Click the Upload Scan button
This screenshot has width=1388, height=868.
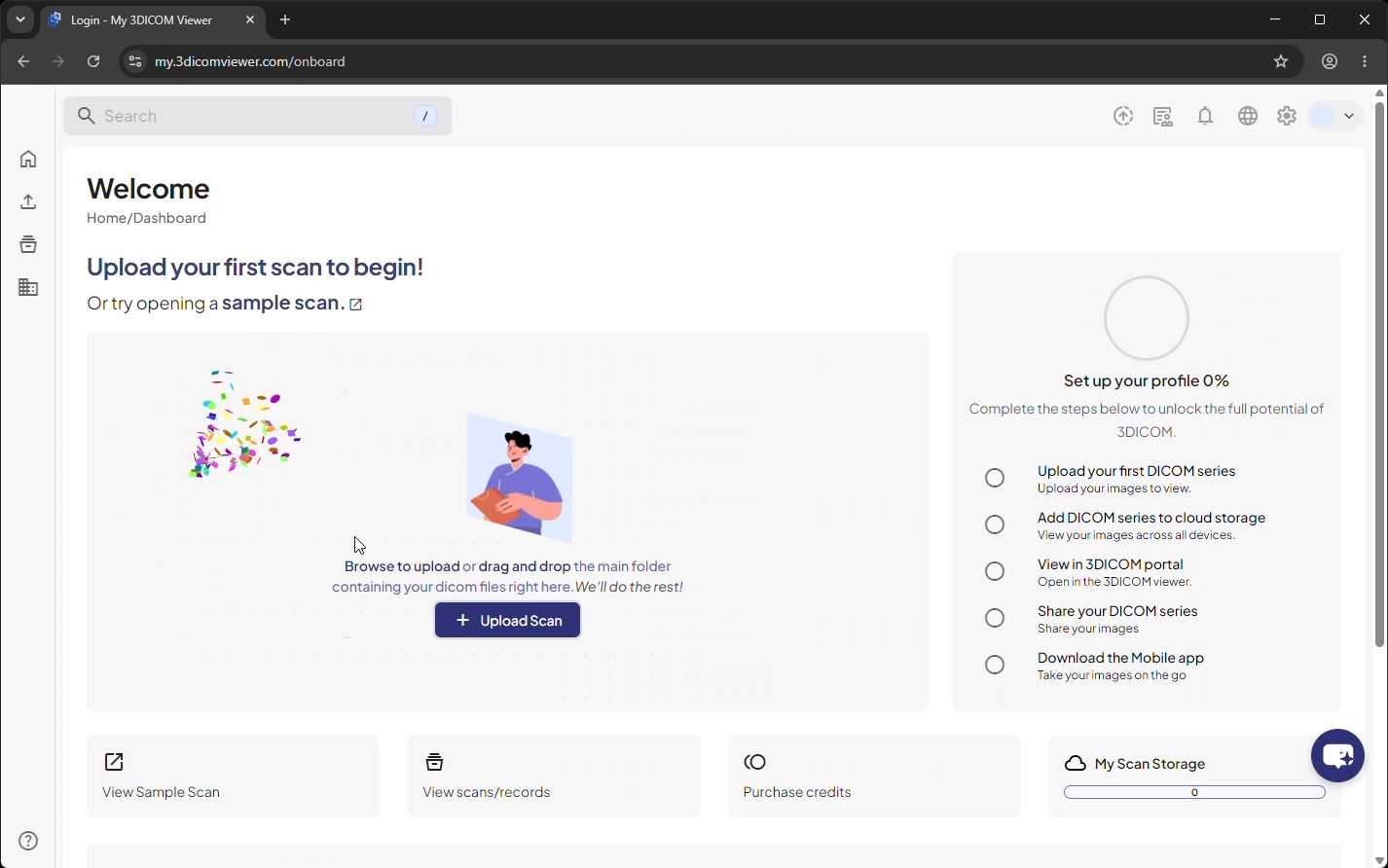(507, 620)
